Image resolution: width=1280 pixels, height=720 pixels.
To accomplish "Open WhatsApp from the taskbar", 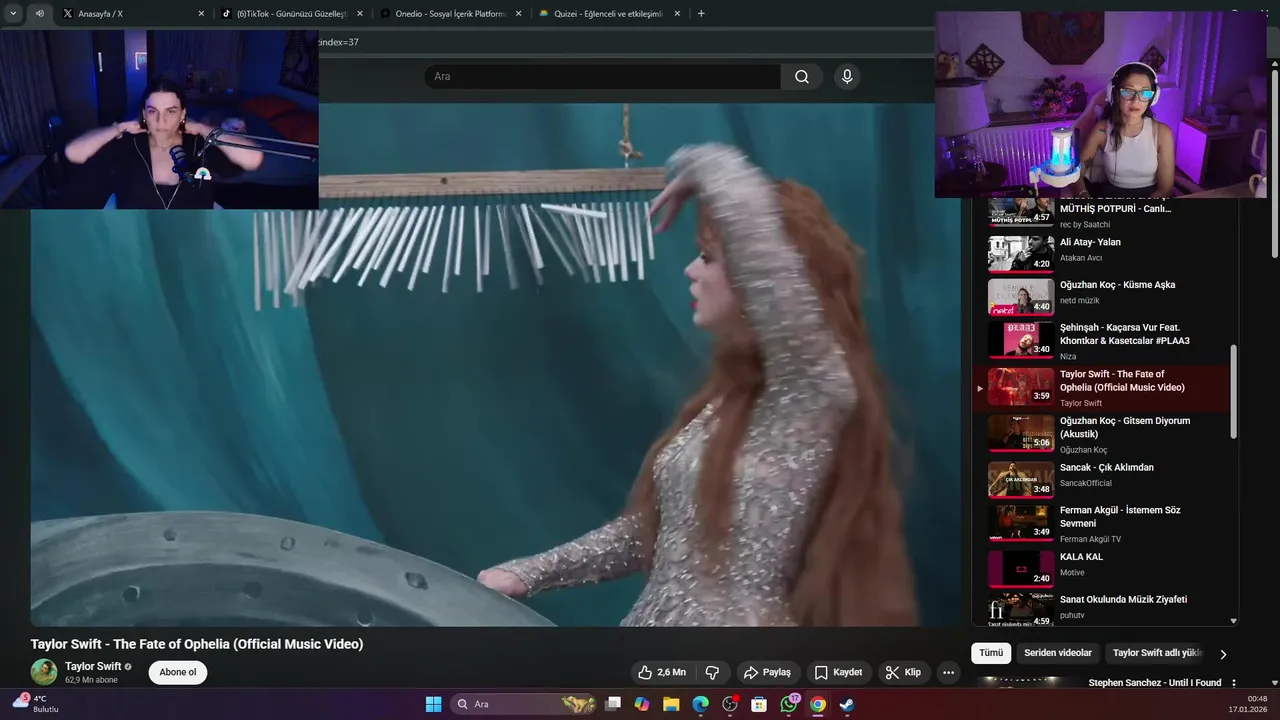I will [789, 704].
